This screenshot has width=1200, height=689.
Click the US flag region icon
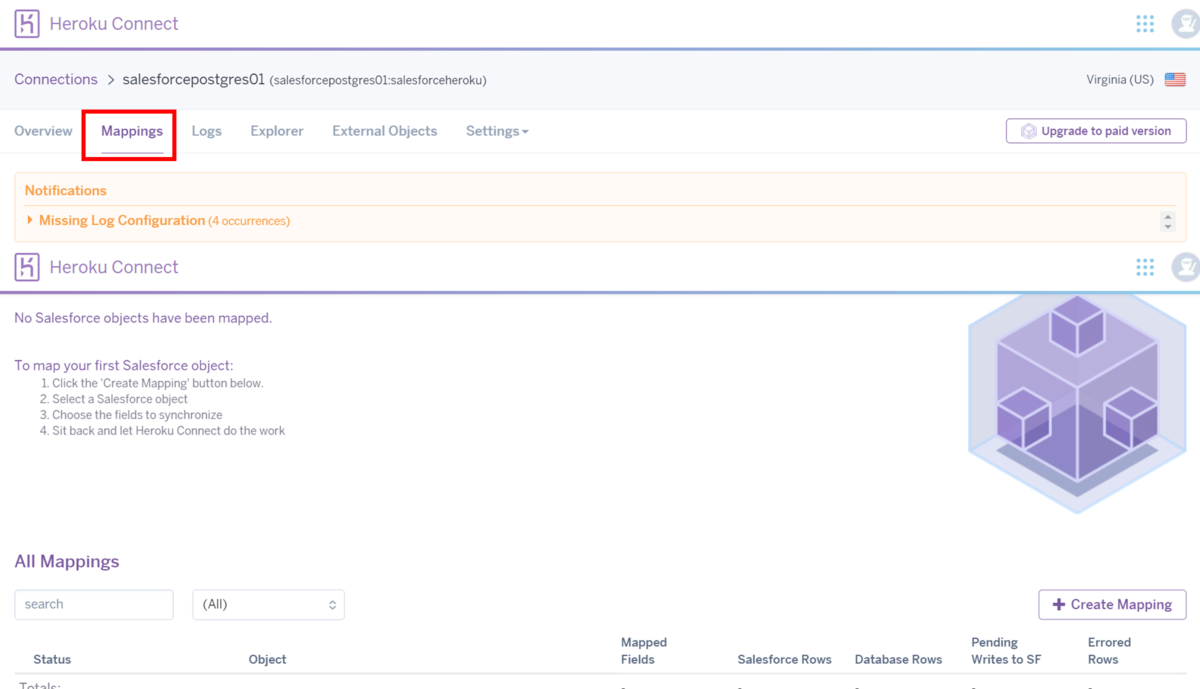click(x=1175, y=80)
